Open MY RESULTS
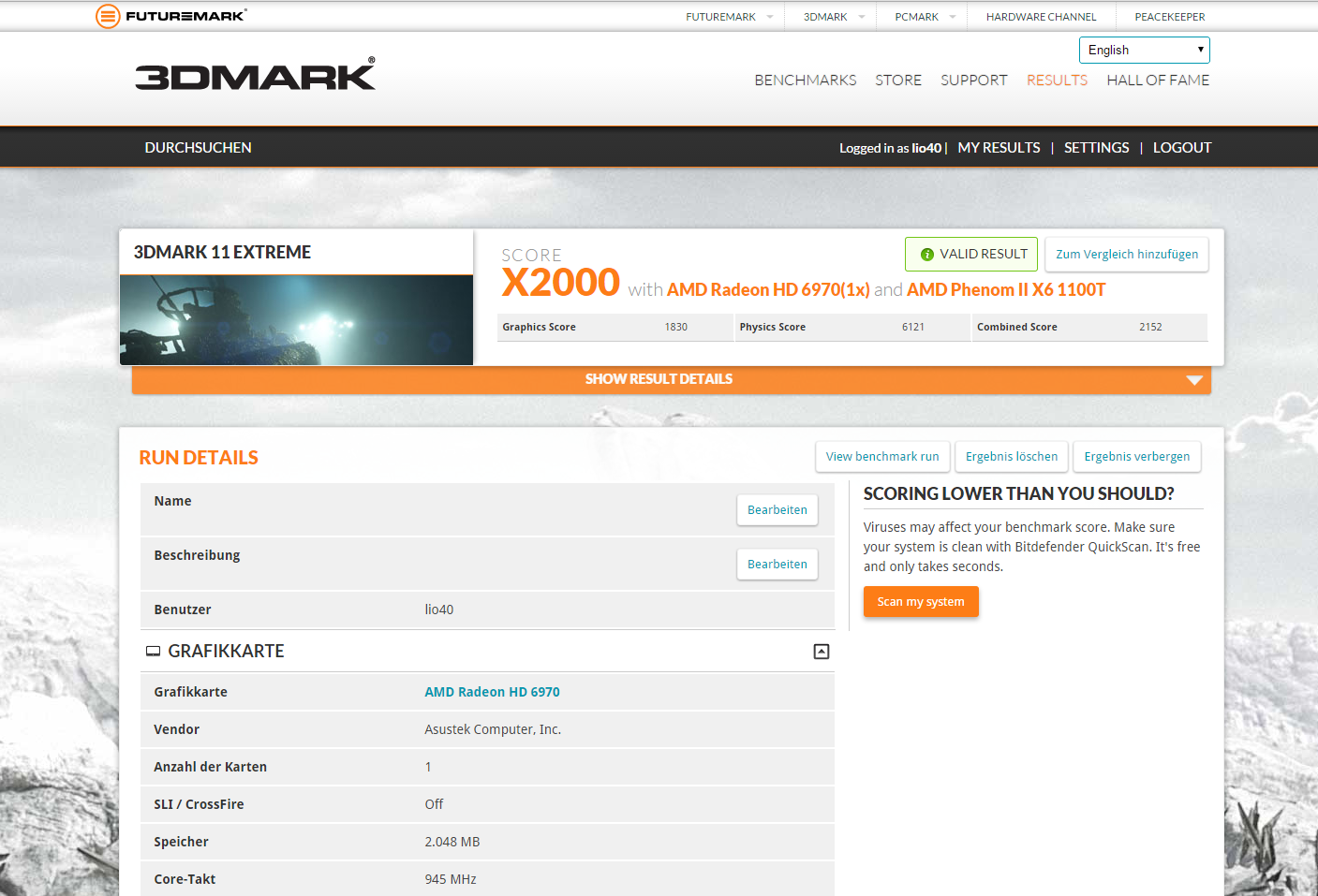The height and width of the screenshot is (896, 1318). coord(999,148)
